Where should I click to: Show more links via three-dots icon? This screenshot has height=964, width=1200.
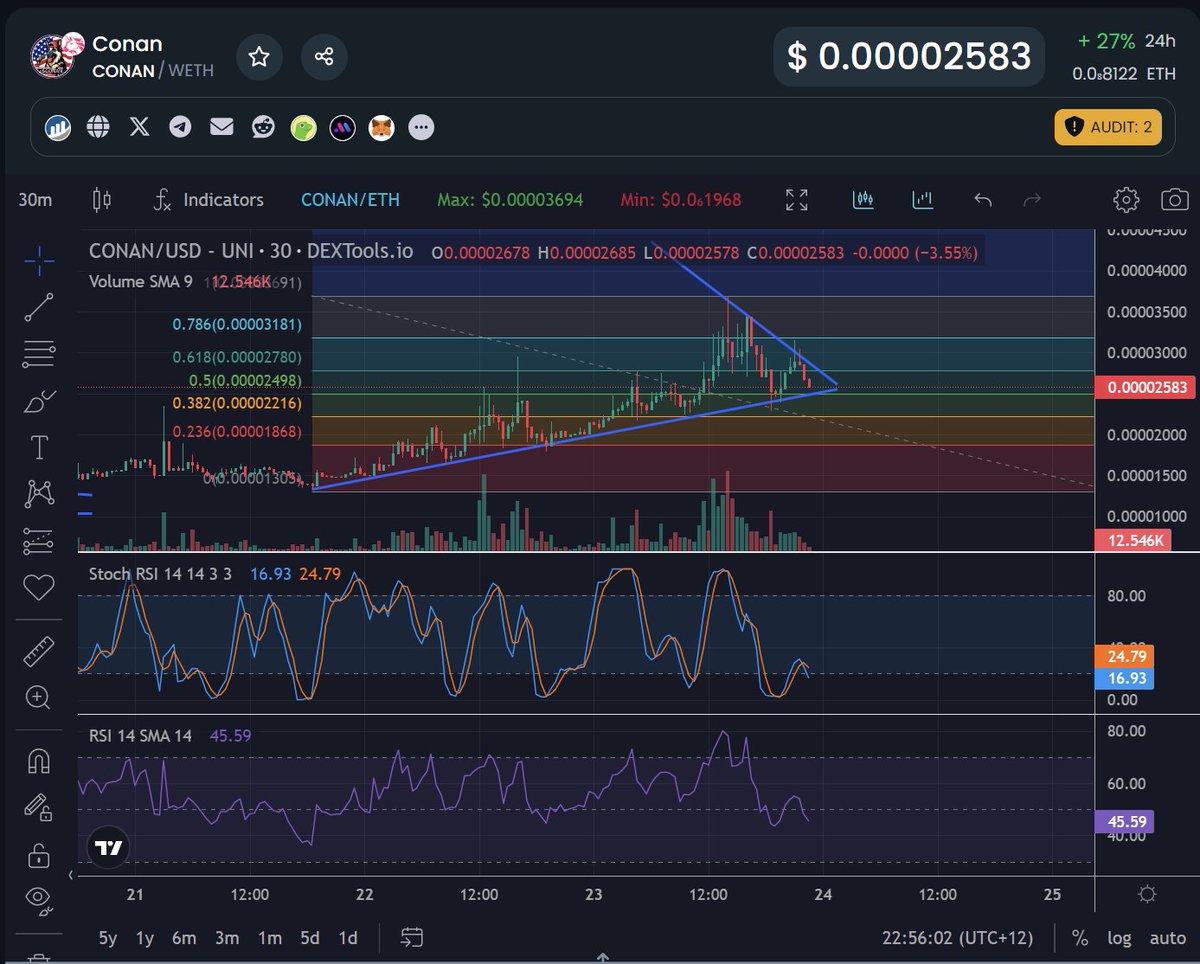pos(421,128)
